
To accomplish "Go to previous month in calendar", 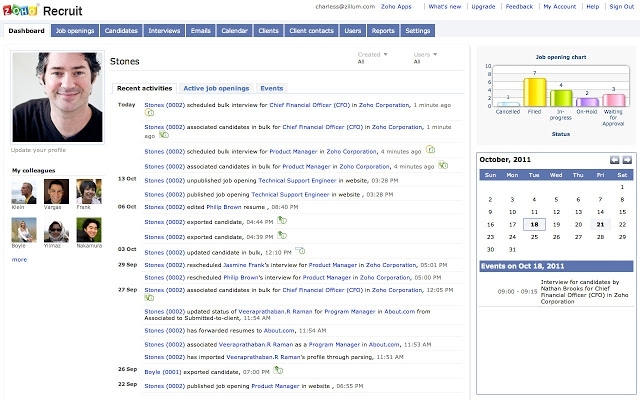I will coord(615,160).
